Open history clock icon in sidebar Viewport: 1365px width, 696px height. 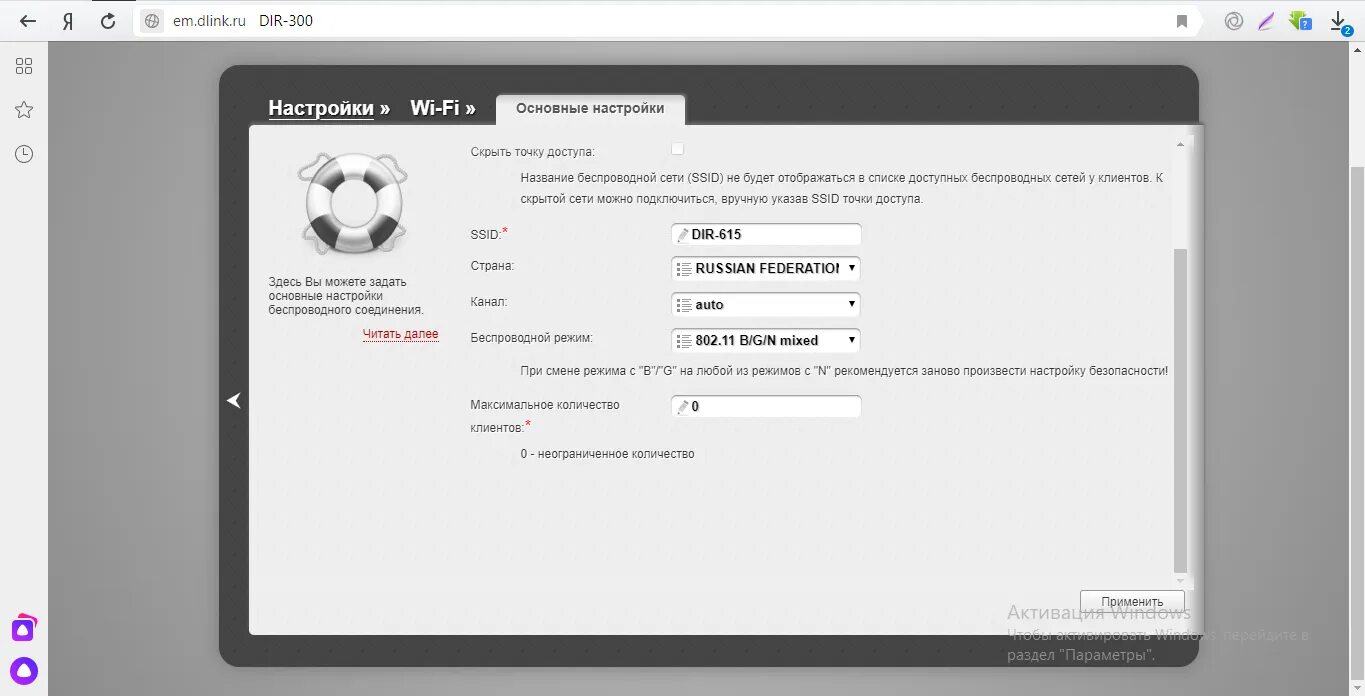pyautogui.click(x=24, y=154)
